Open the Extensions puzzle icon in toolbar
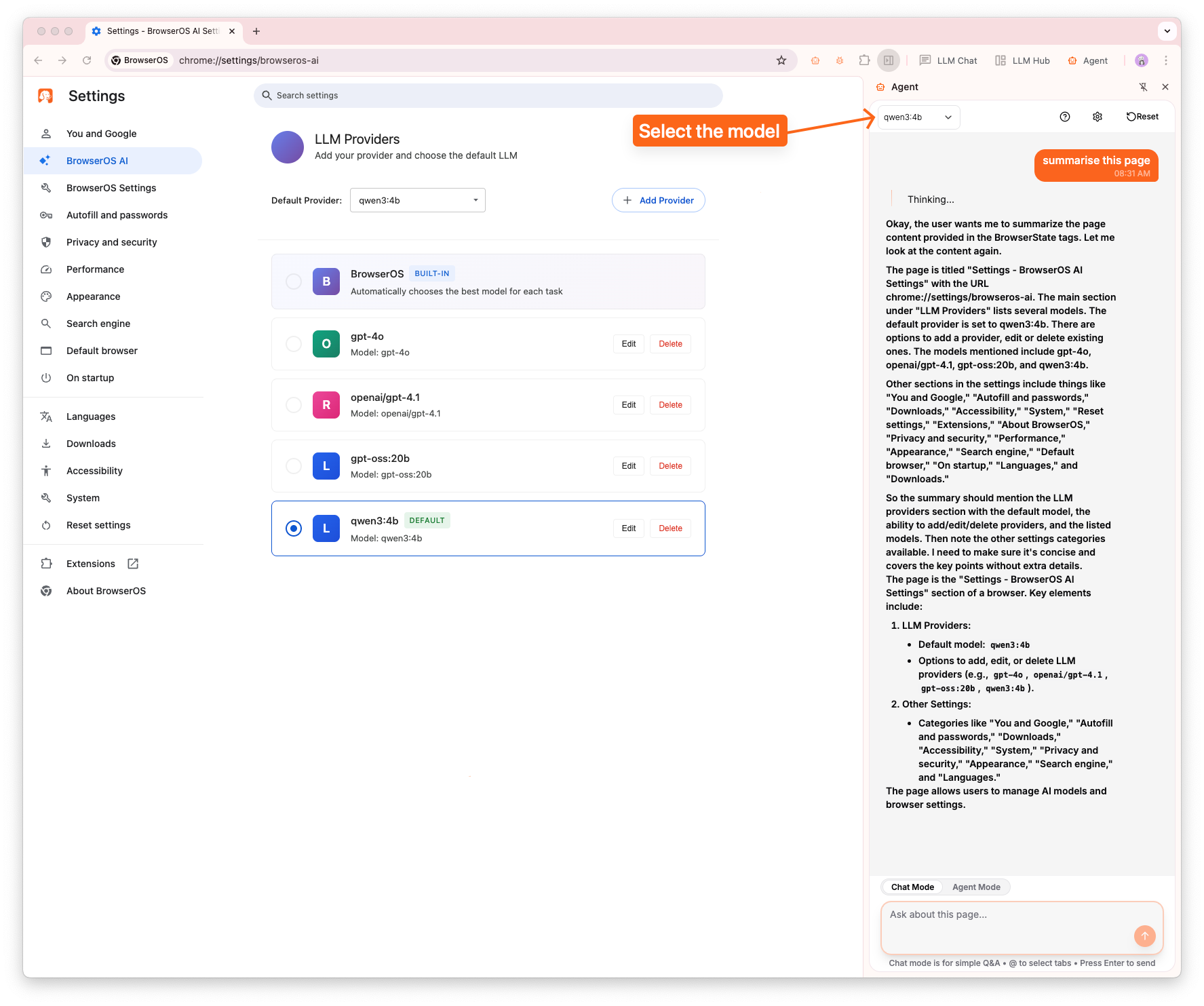Screen dimensions: 1204x1006 tap(864, 60)
